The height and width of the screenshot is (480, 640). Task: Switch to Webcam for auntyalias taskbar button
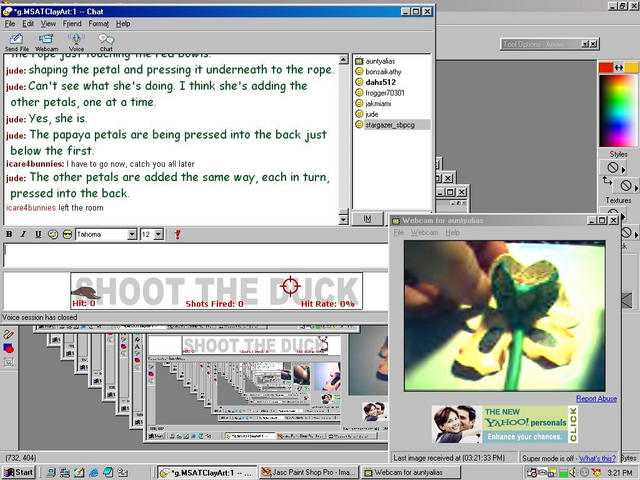410,473
